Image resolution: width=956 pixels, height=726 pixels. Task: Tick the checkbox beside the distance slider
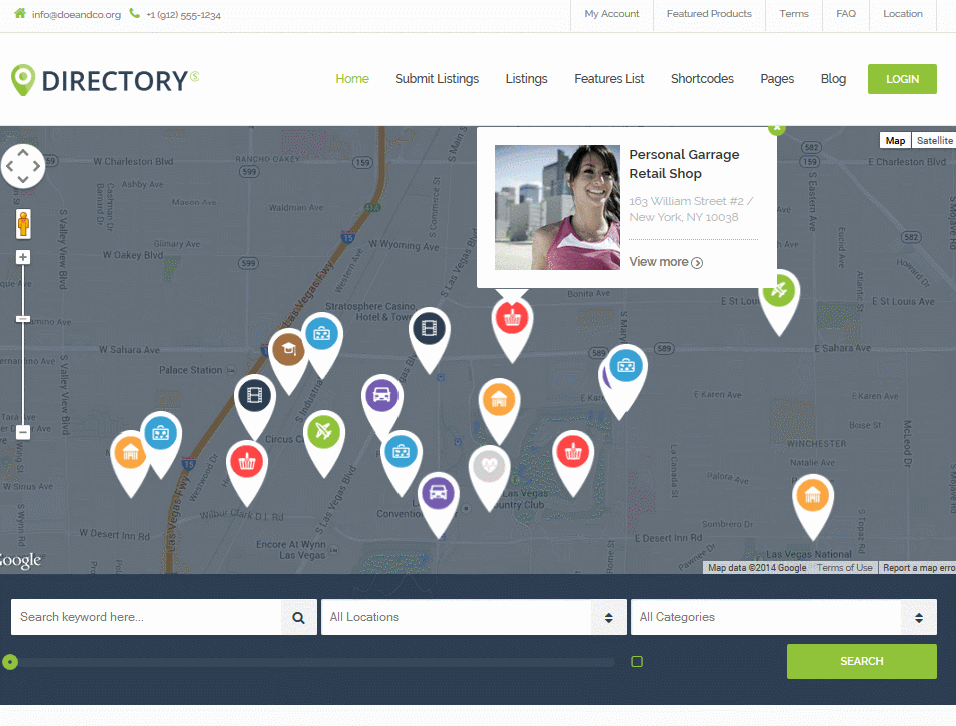coord(637,661)
